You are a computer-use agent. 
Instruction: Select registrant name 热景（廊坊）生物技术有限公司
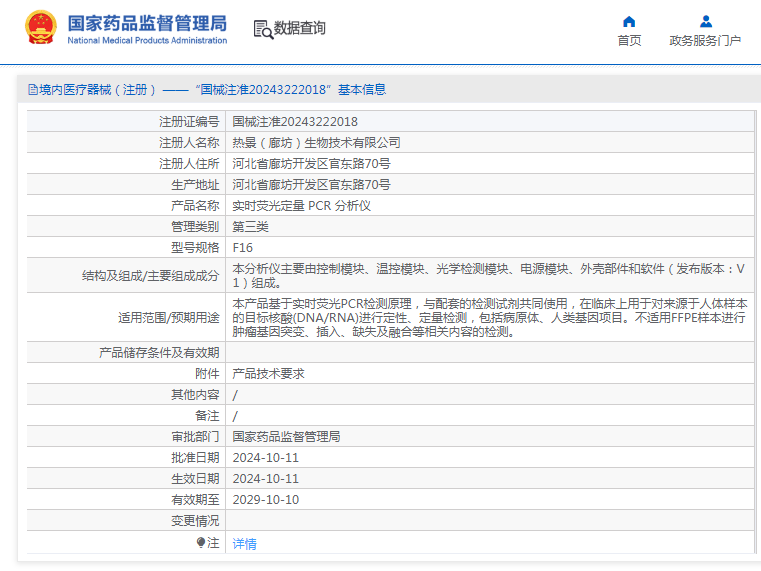click(316, 143)
